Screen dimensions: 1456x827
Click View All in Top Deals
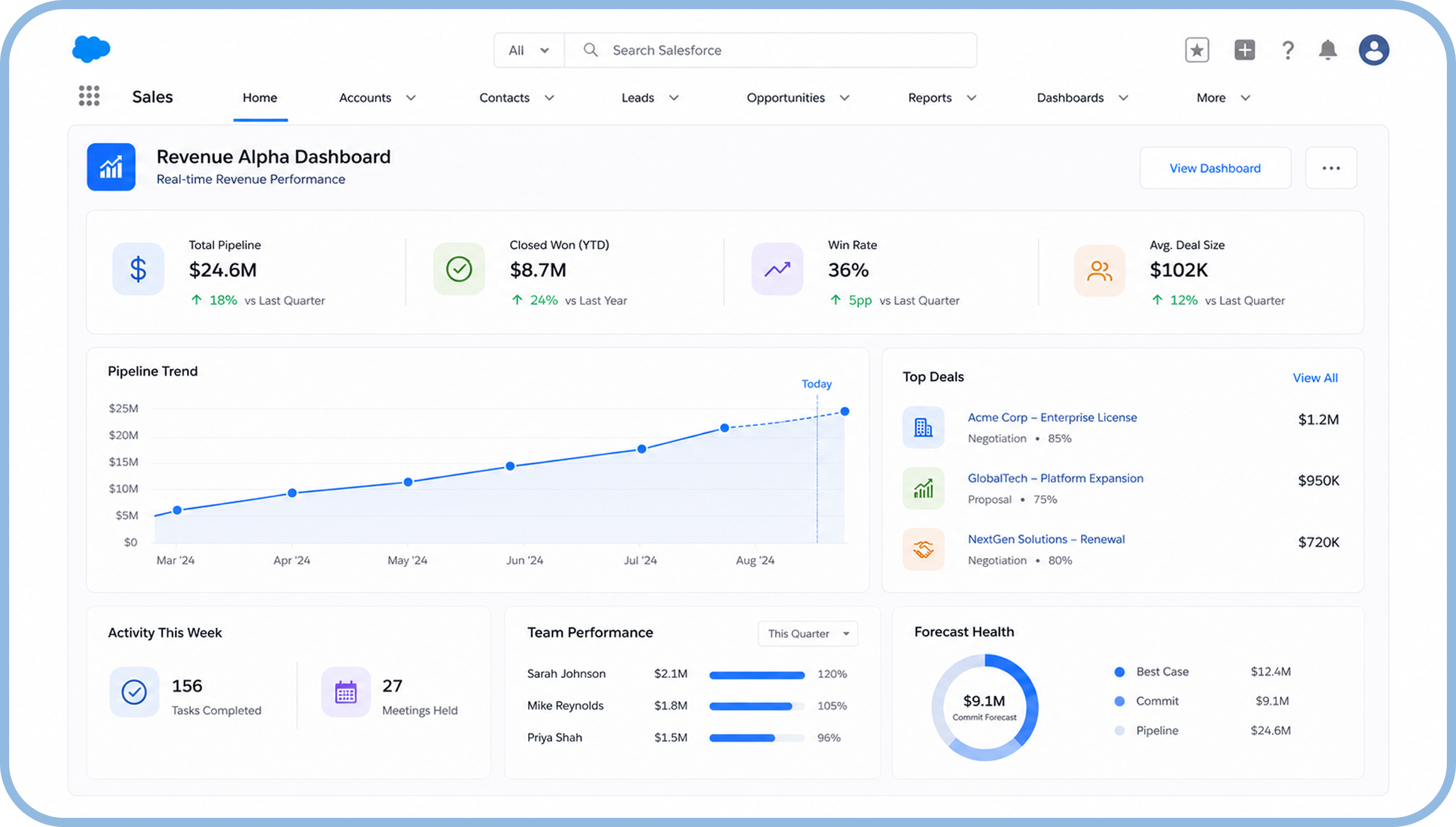click(1315, 378)
